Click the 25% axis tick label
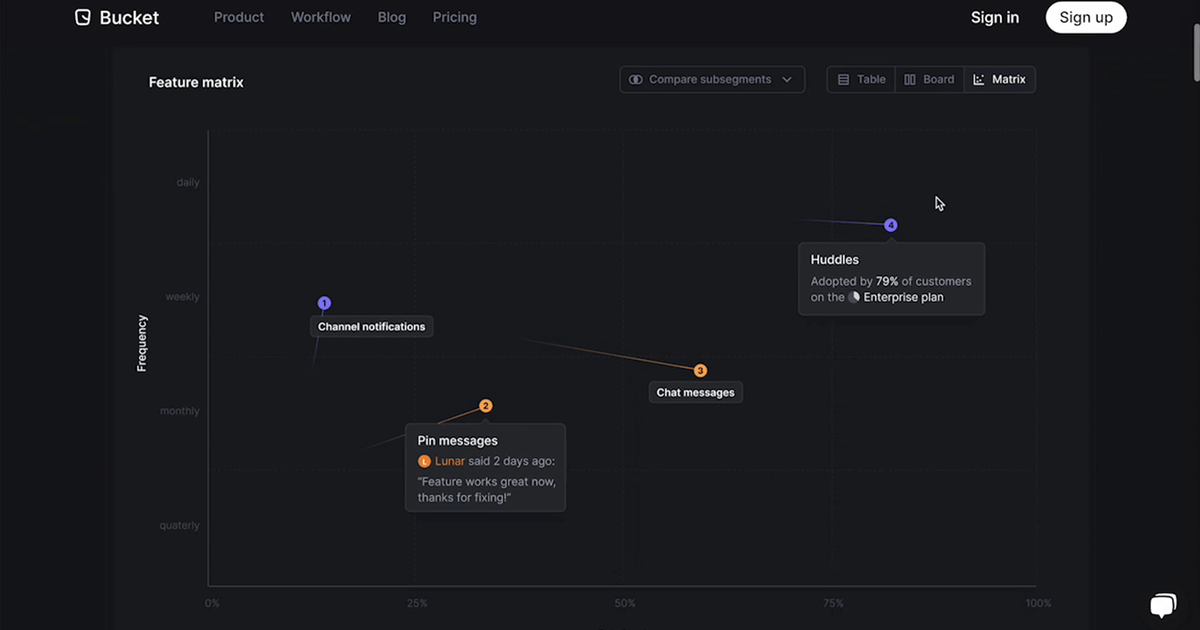The width and height of the screenshot is (1200, 630). point(417,603)
